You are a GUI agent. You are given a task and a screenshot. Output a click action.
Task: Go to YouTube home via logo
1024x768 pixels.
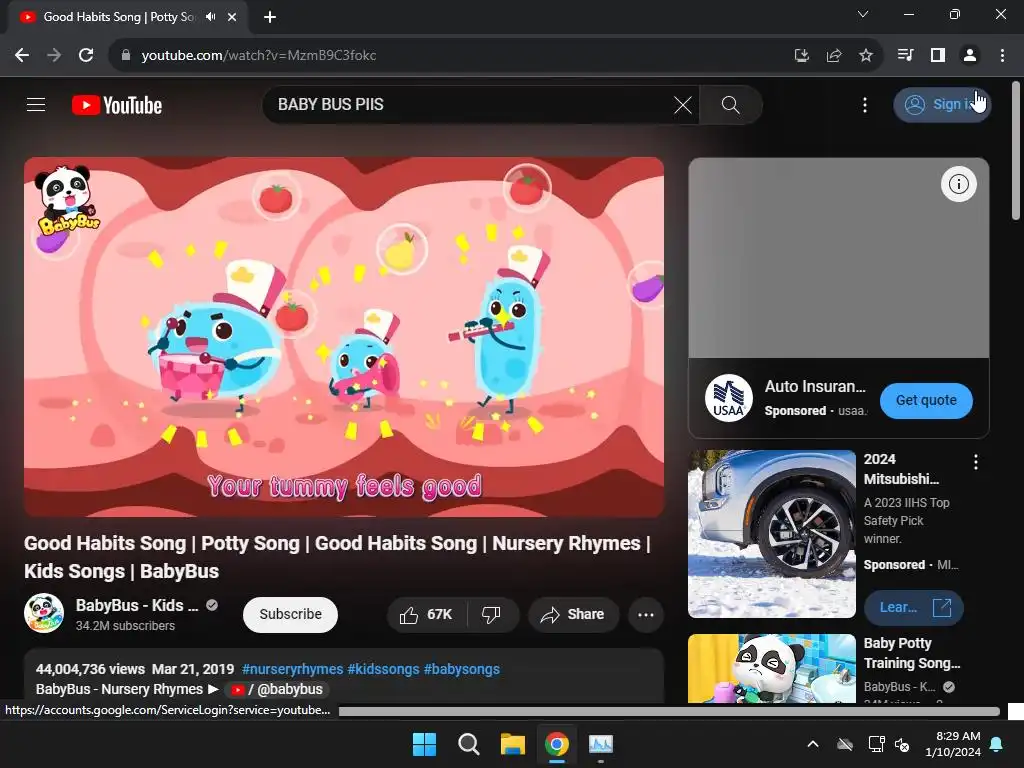(x=117, y=105)
